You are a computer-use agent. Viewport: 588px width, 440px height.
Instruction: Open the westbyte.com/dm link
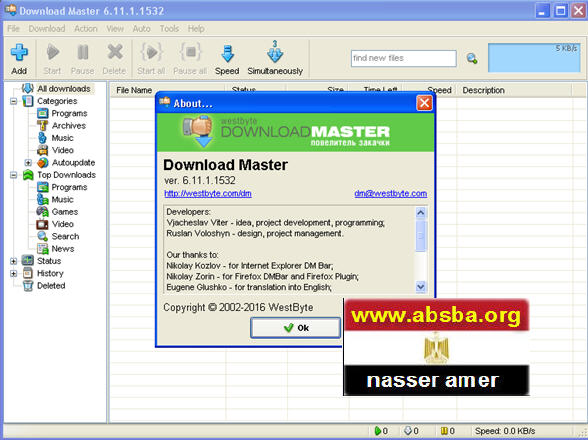click(208, 194)
